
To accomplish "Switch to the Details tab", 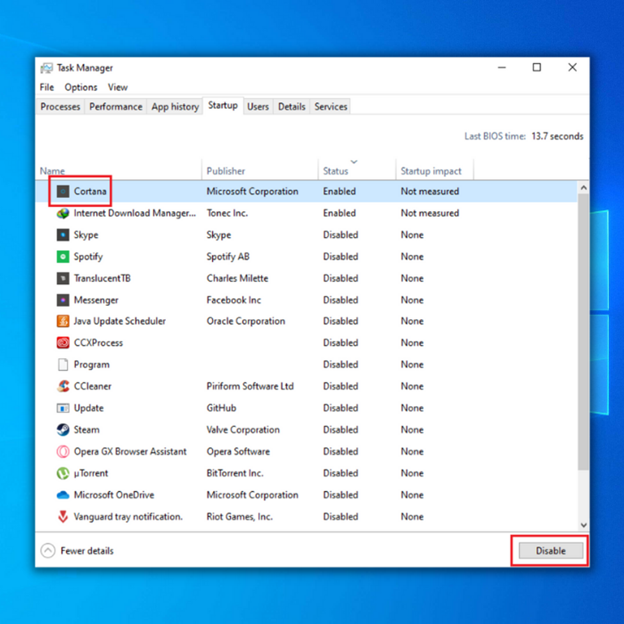I will 292,107.
